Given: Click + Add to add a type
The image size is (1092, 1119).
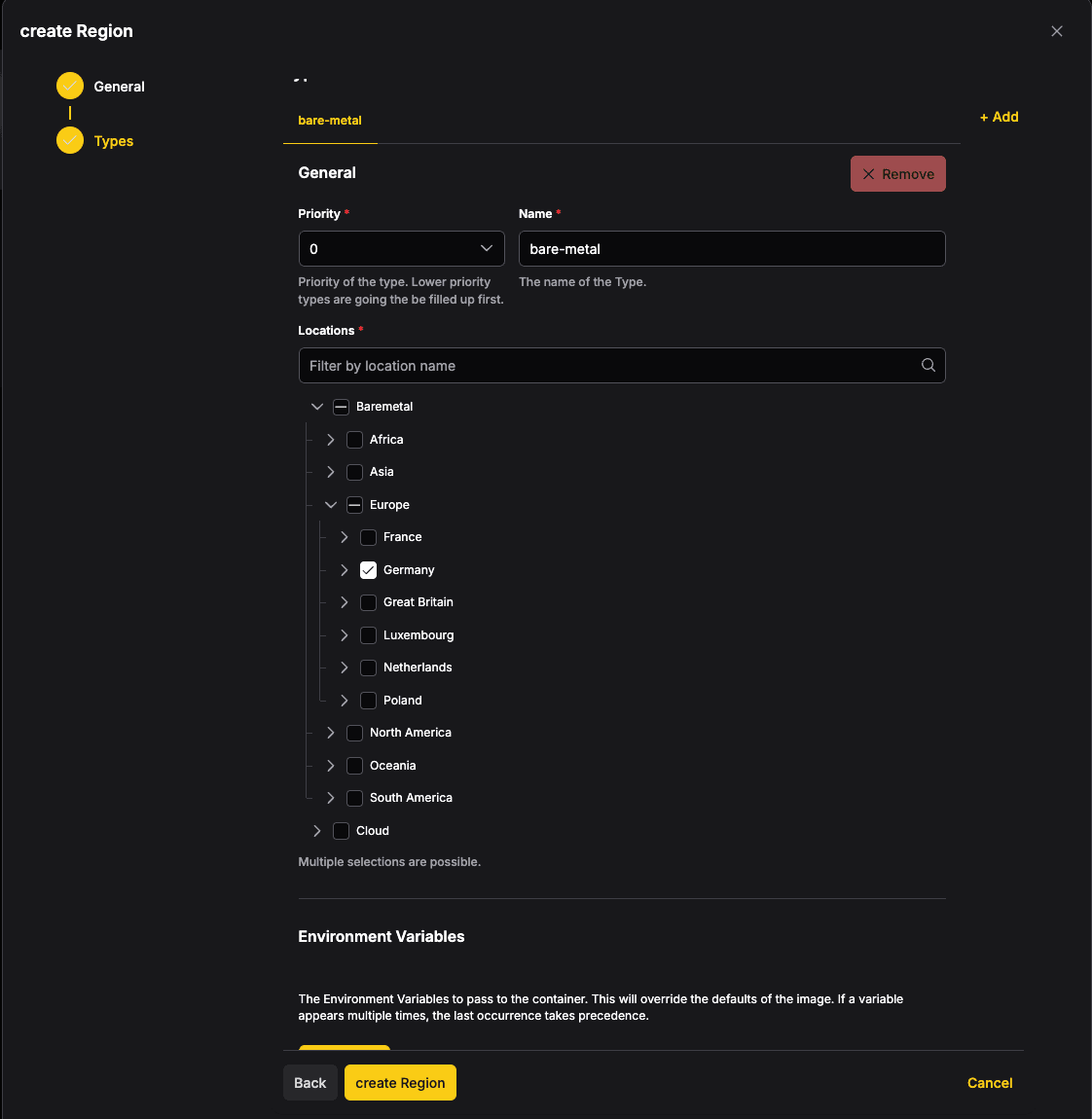Looking at the screenshot, I should [x=999, y=117].
